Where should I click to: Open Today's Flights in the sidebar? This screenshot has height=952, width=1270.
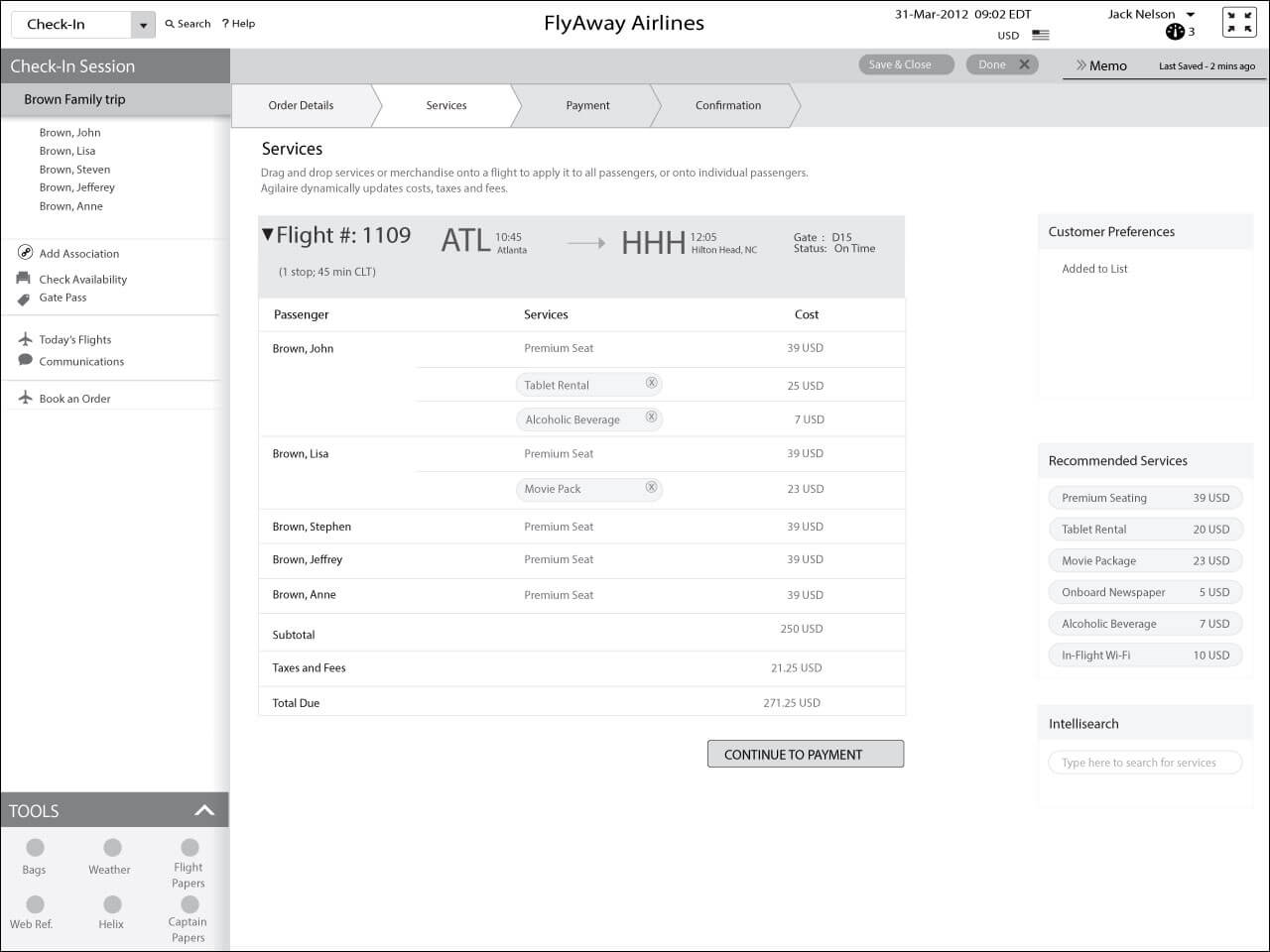(72, 339)
